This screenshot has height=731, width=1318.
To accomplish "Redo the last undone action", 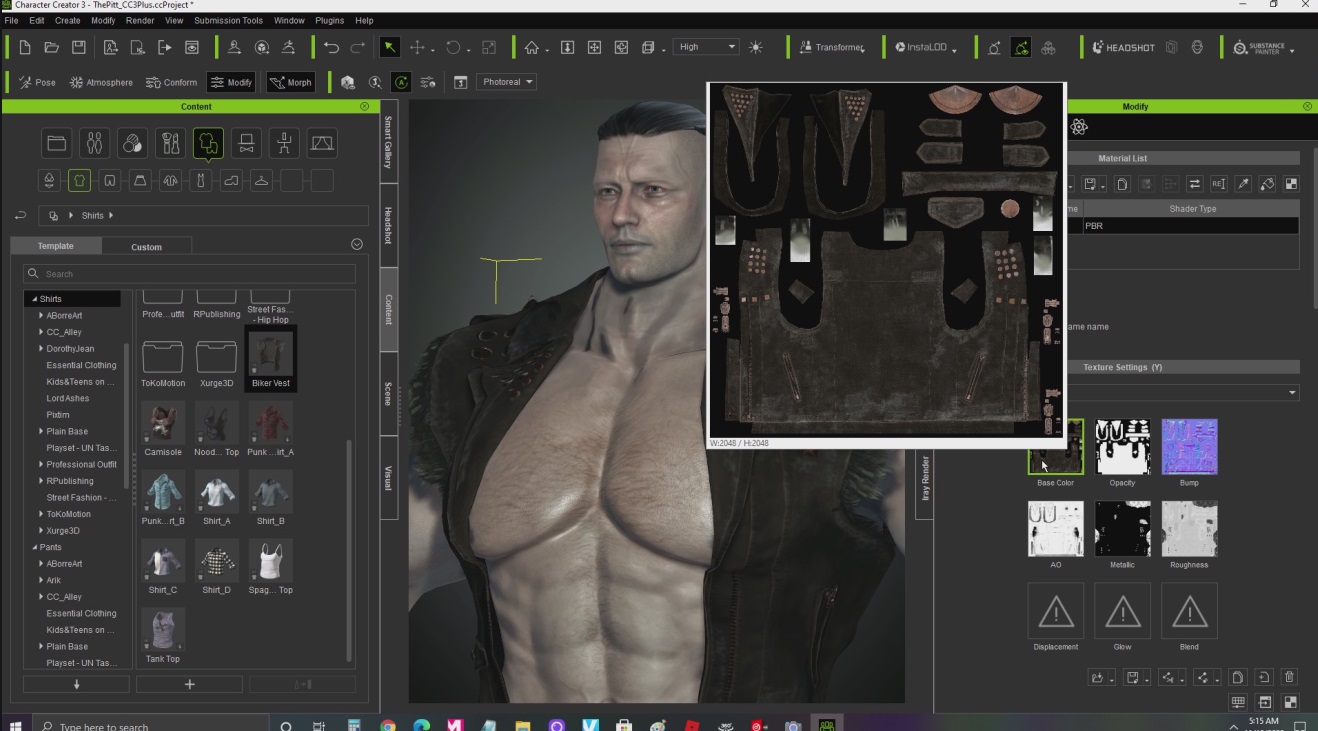I will [x=358, y=47].
